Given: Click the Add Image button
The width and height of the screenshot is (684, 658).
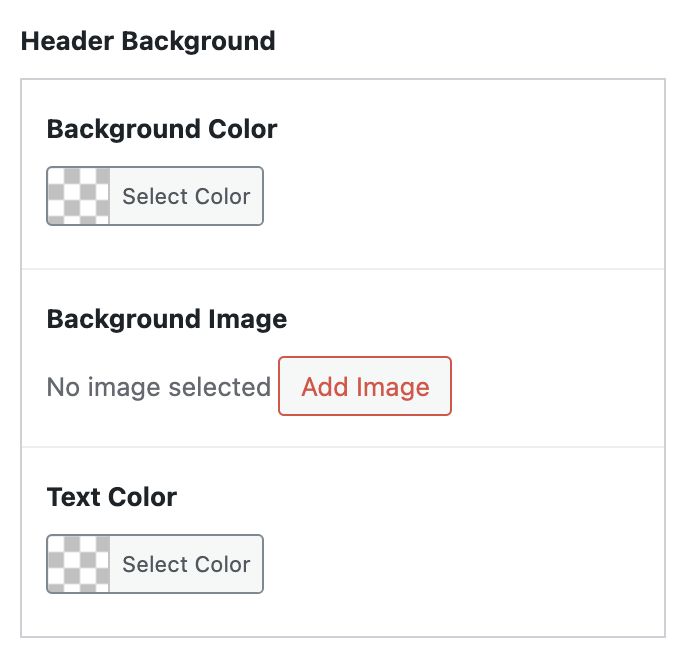Looking at the screenshot, I should coord(365,386).
